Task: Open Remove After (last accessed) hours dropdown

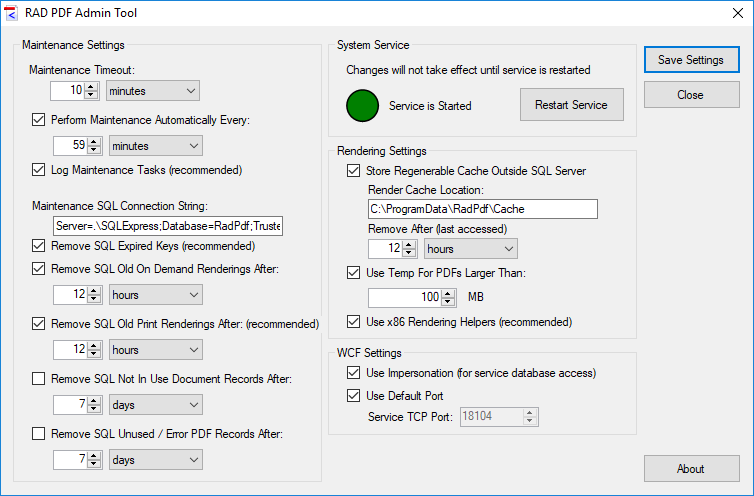Action: coord(471,249)
